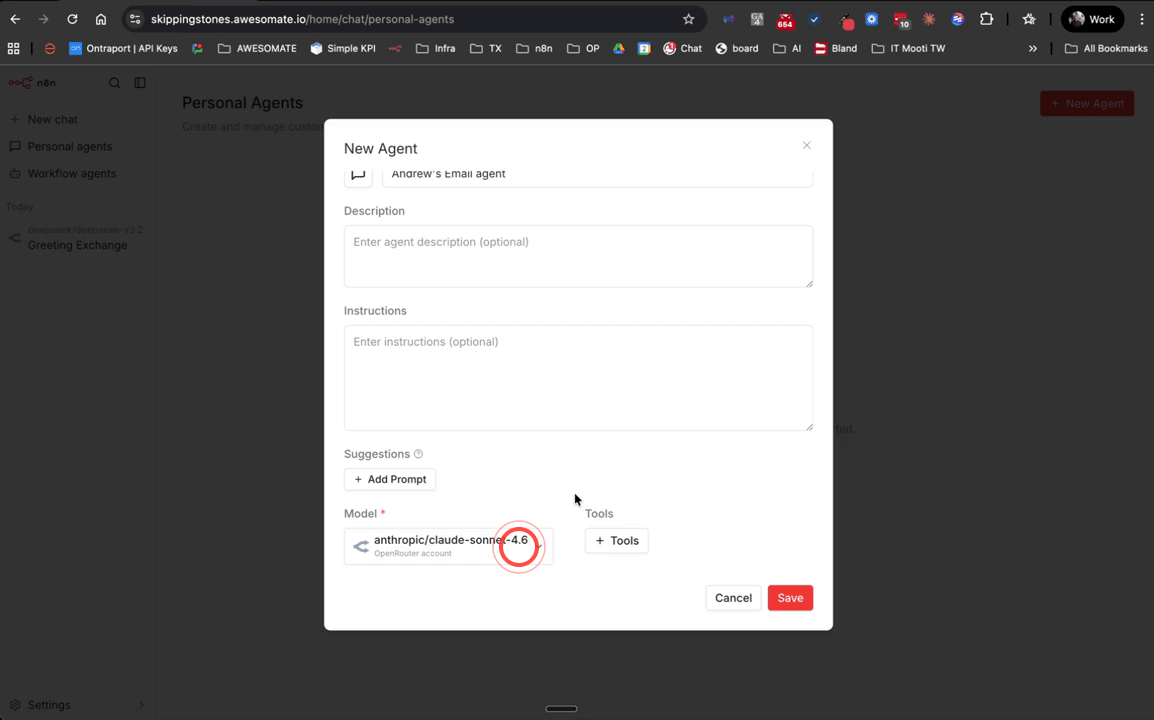This screenshot has width=1154, height=720.
Task: Open the n8n bookmarks folder
Action: (534, 49)
